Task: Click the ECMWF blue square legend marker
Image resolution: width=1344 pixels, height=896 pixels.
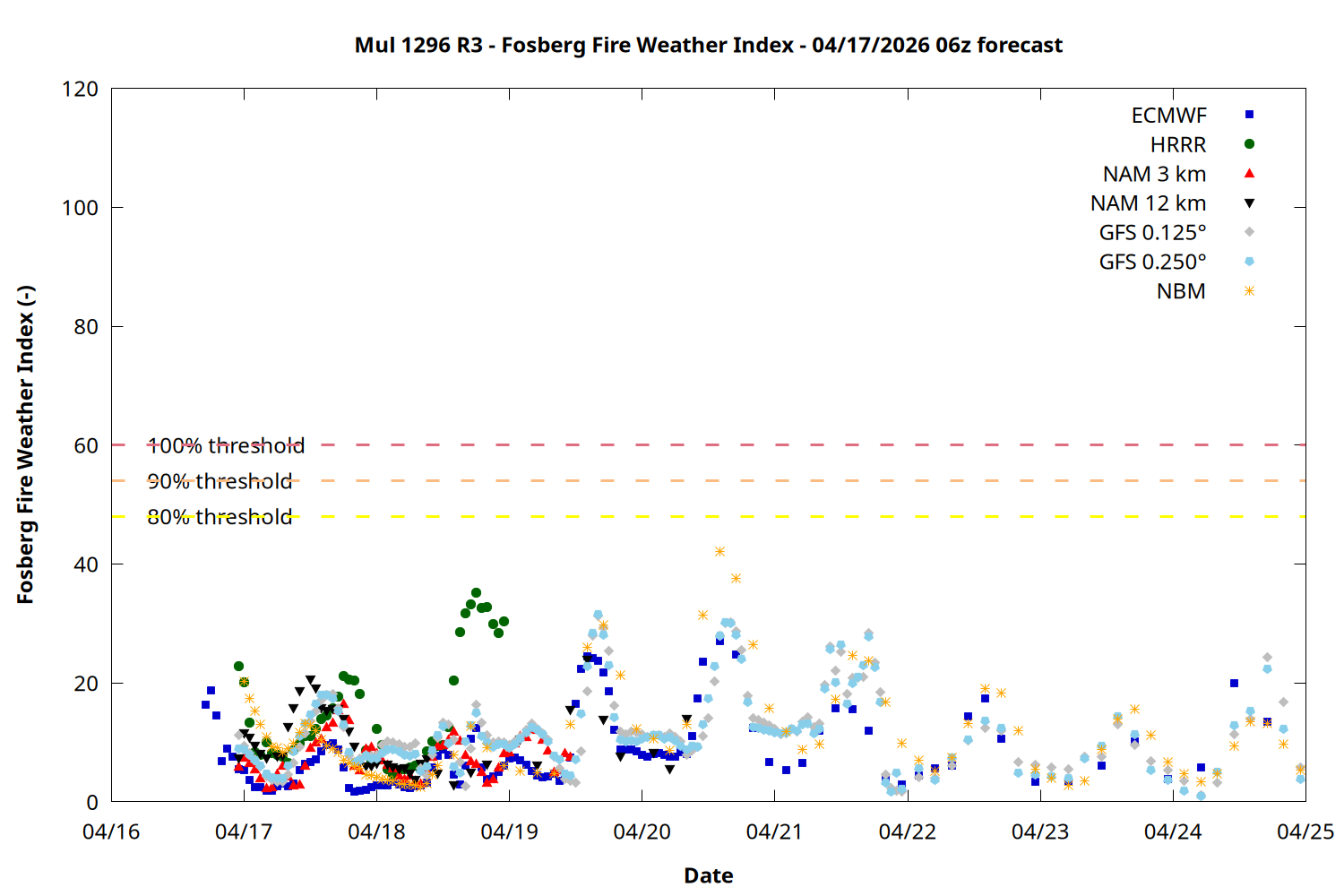Action: coord(1249,115)
